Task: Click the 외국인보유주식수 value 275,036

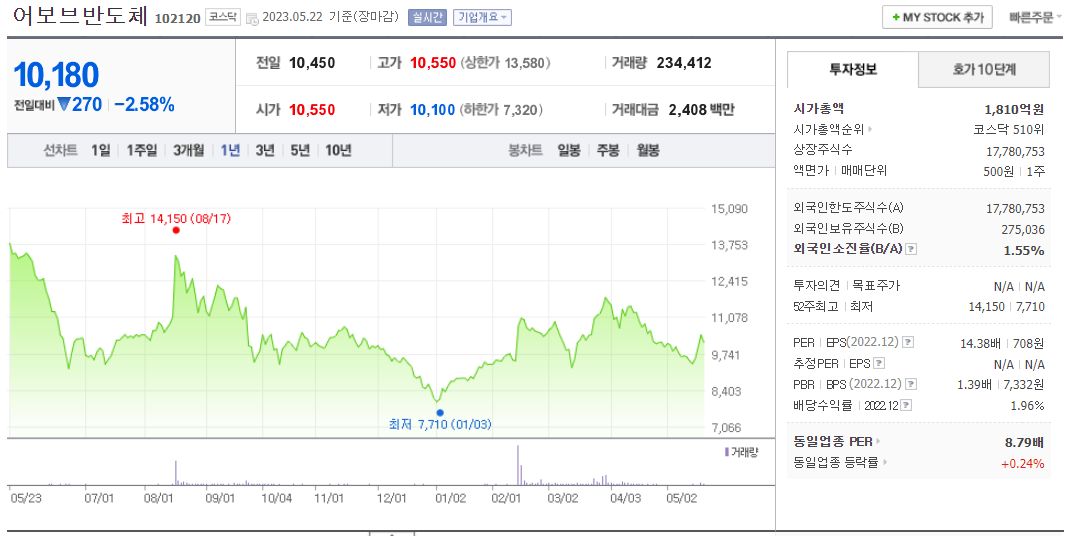Action: [x=1023, y=229]
